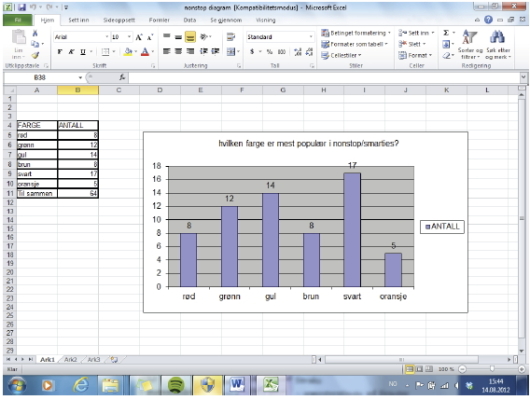Click the text Orientation icon
The image size is (530, 400).
204,37
